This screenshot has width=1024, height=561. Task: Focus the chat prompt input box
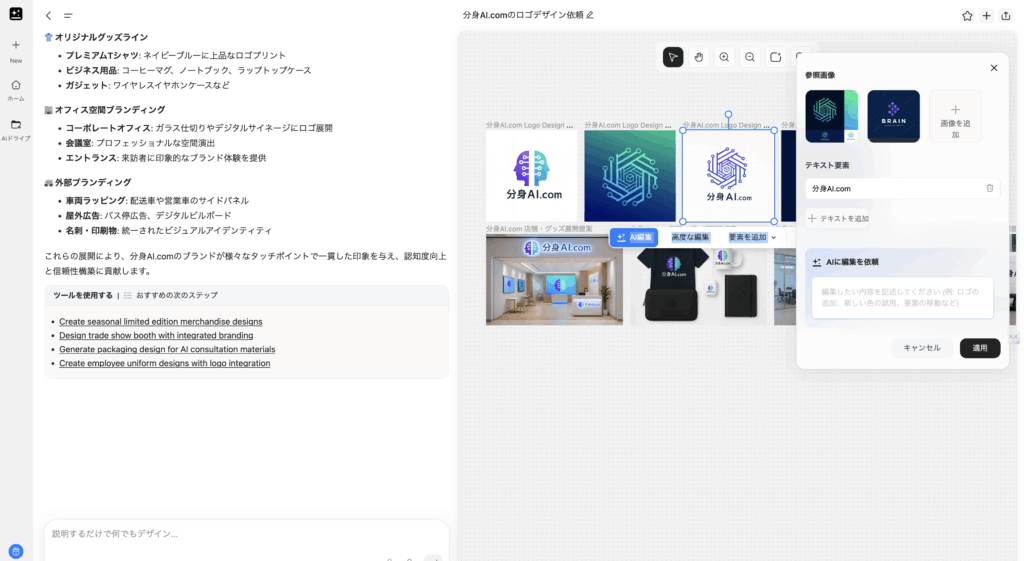pyautogui.click(x=246, y=534)
